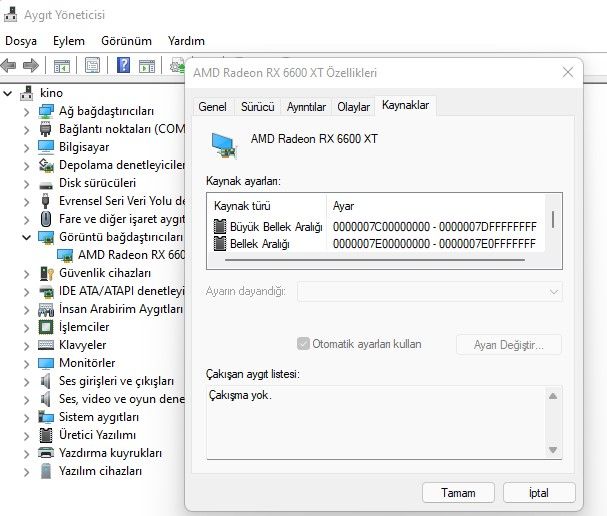Click the IDE ATA/ATAPI controller icon

pyautogui.click(x=46, y=291)
